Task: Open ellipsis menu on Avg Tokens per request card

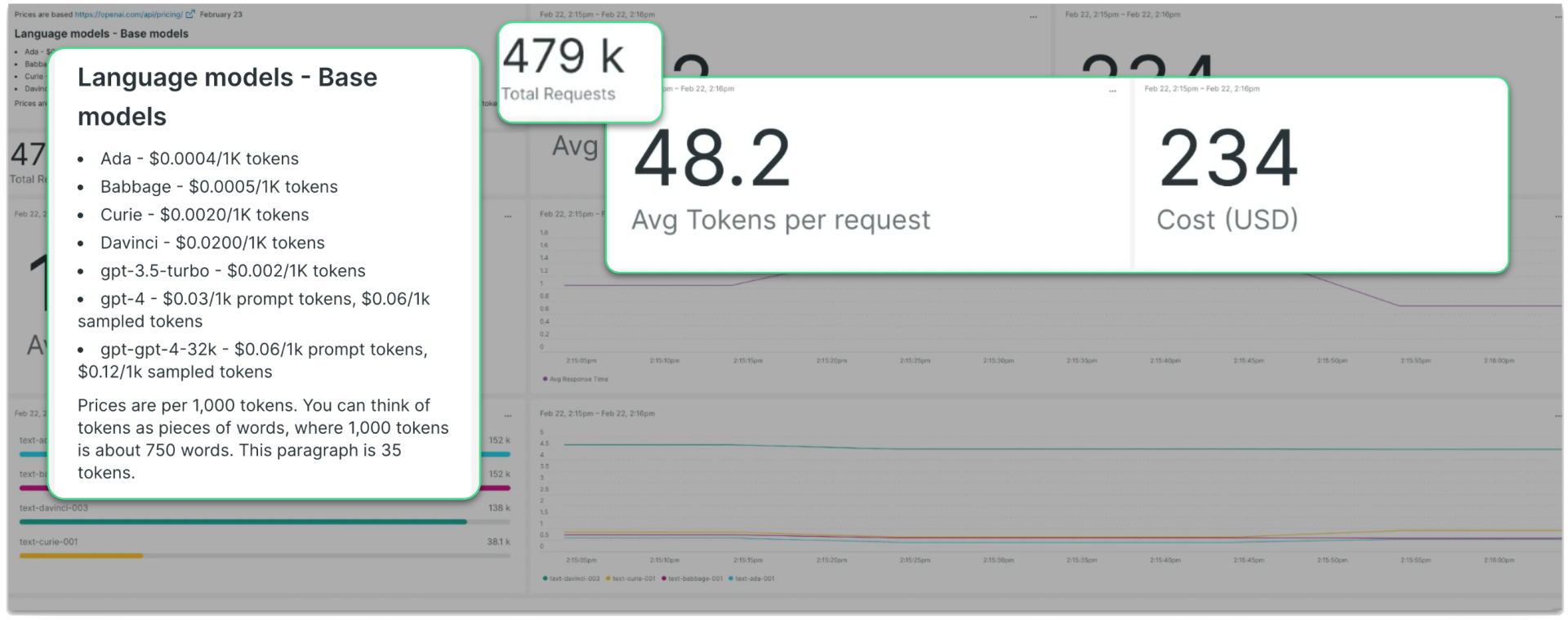Action: click(1112, 90)
